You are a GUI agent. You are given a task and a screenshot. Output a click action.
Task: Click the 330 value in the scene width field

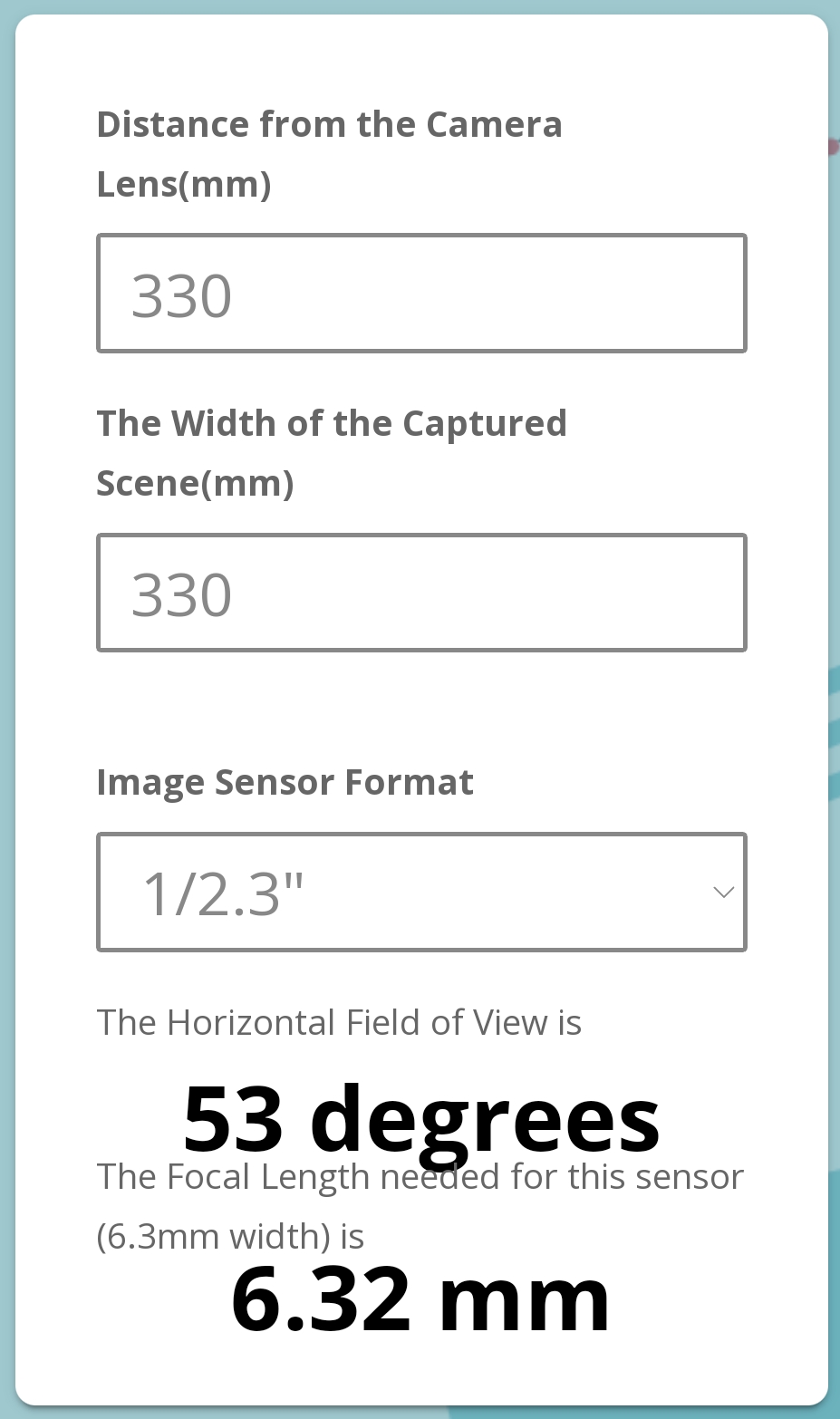(x=182, y=594)
